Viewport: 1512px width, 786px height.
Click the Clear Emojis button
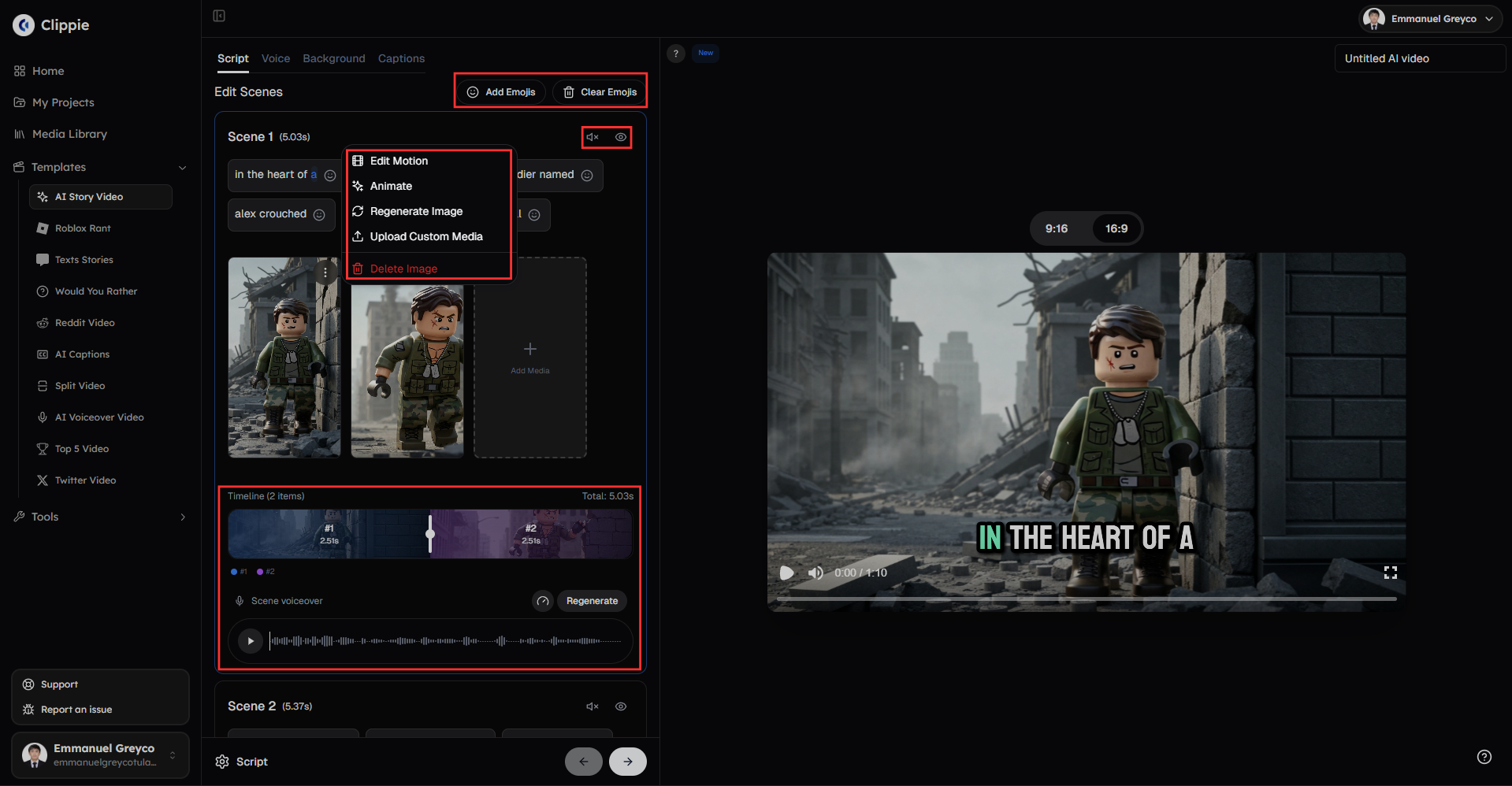(600, 92)
